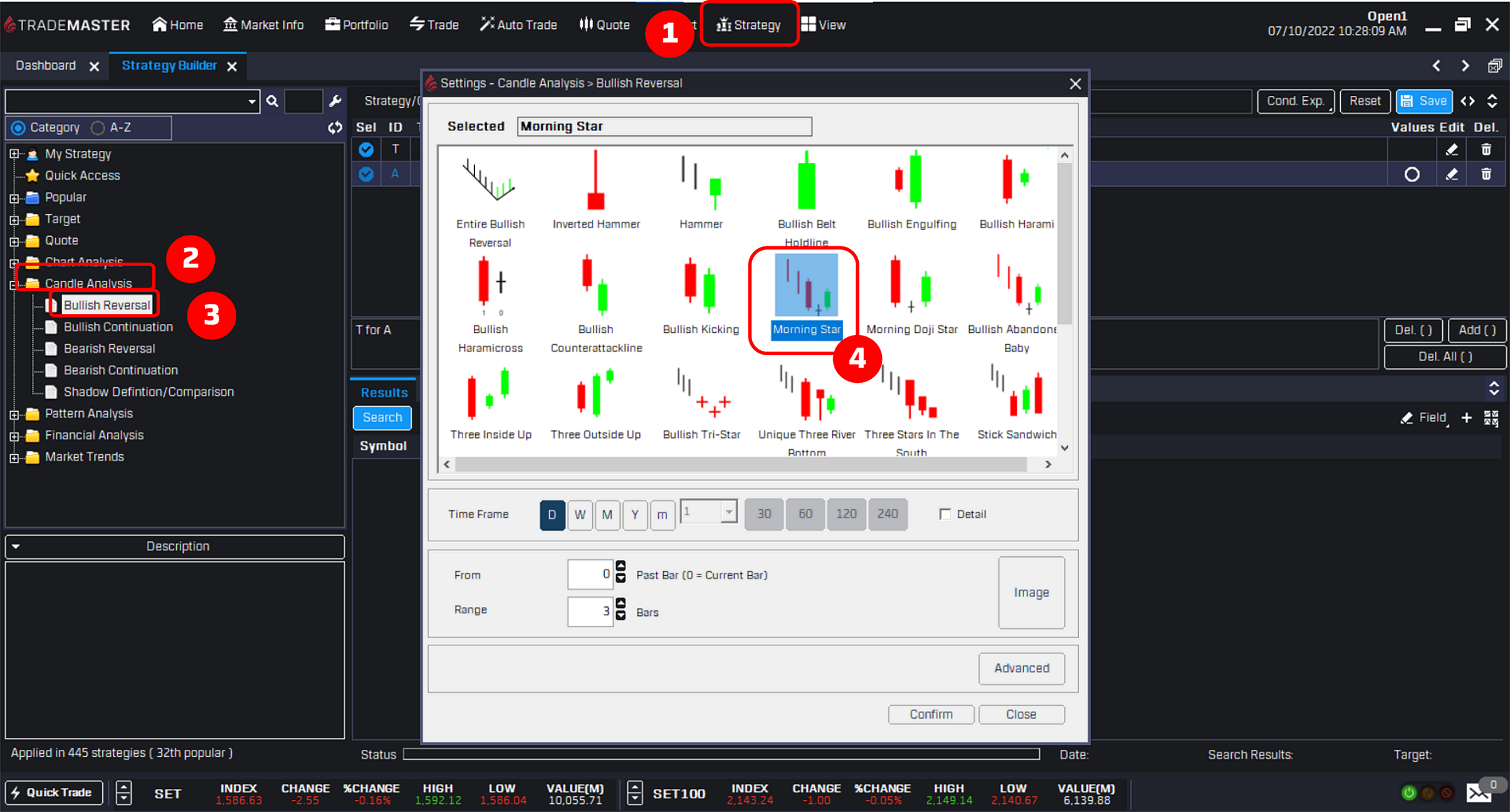Image resolution: width=1510 pixels, height=812 pixels.
Task: Click the plus icon next to Field
Action: coord(1466,418)
